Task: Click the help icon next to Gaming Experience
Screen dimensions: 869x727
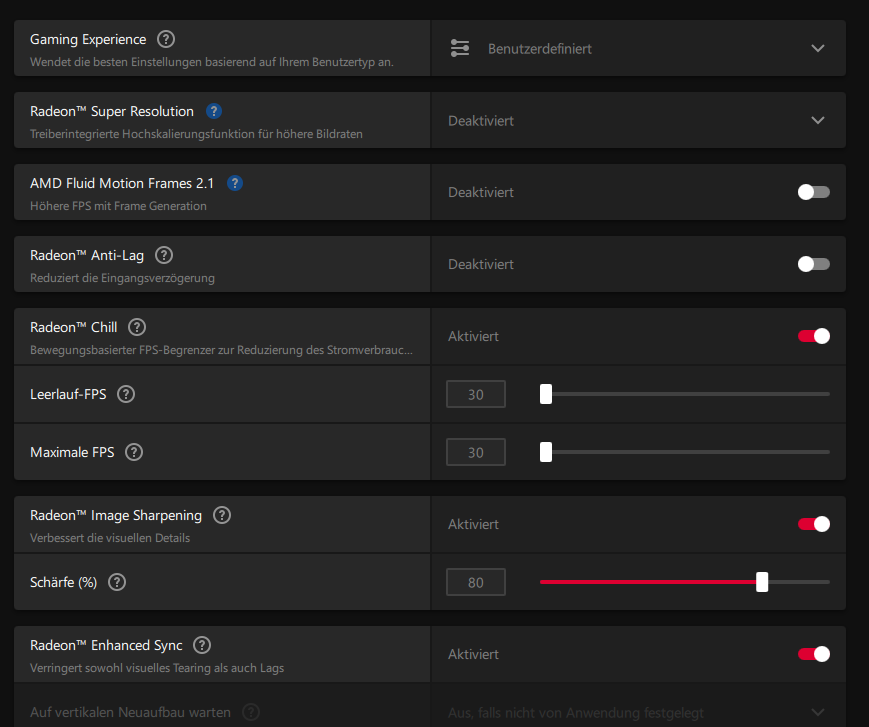Action: pos(166,40)
